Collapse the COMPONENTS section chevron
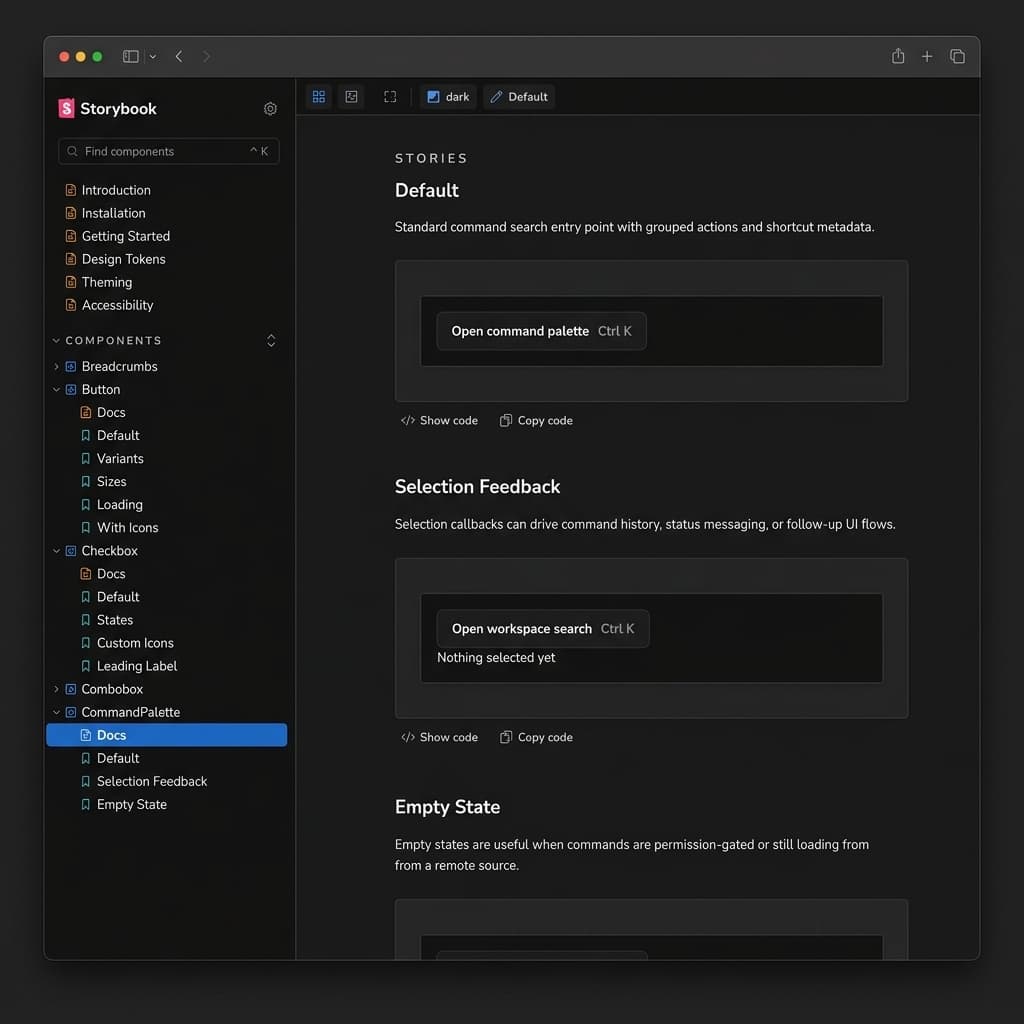1024x1024 pixels. (56, 340)
